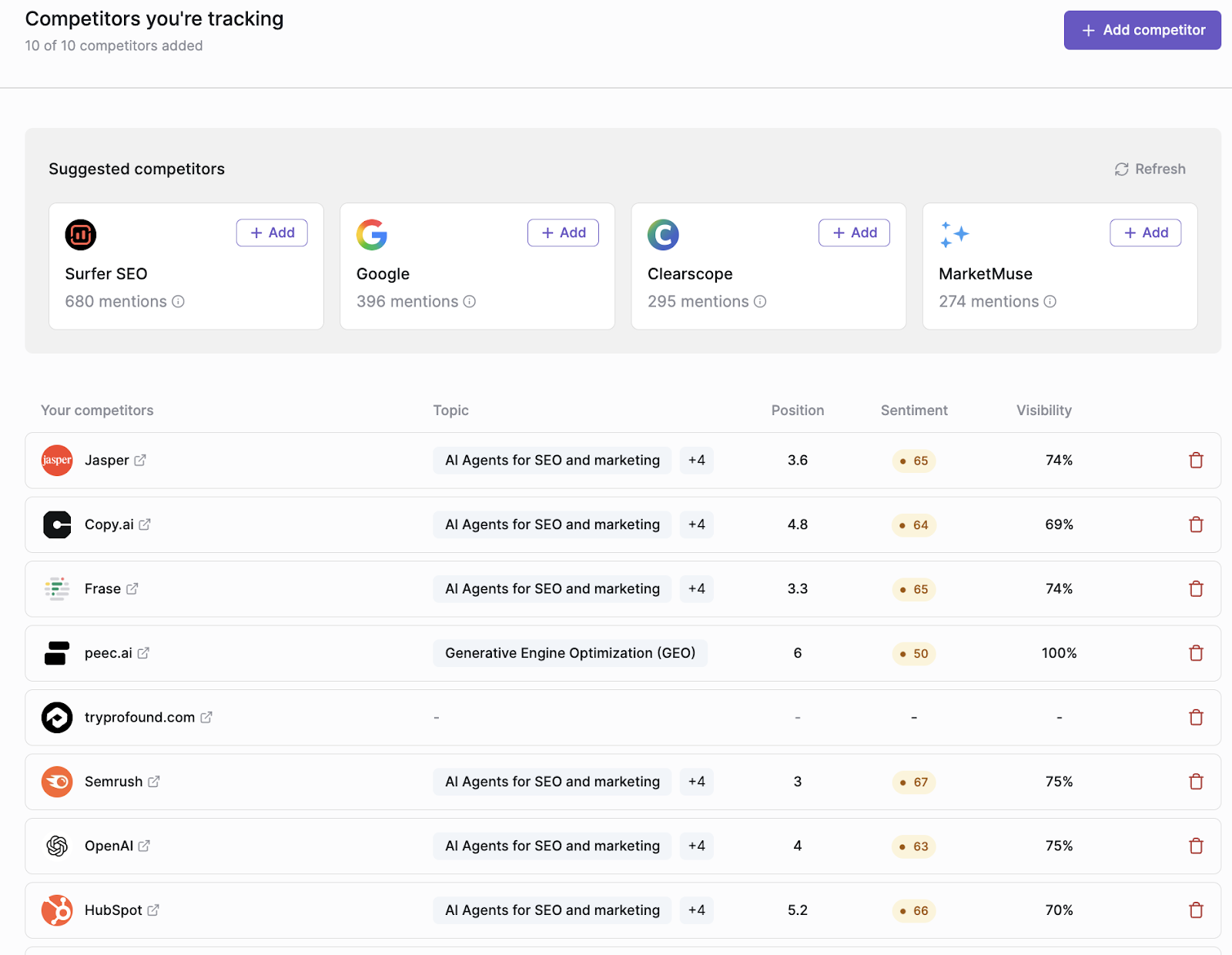Select peec.ai's Generative Engine Optimization tag
Viewport: 1232px width, 955px height.
[571, 653]
